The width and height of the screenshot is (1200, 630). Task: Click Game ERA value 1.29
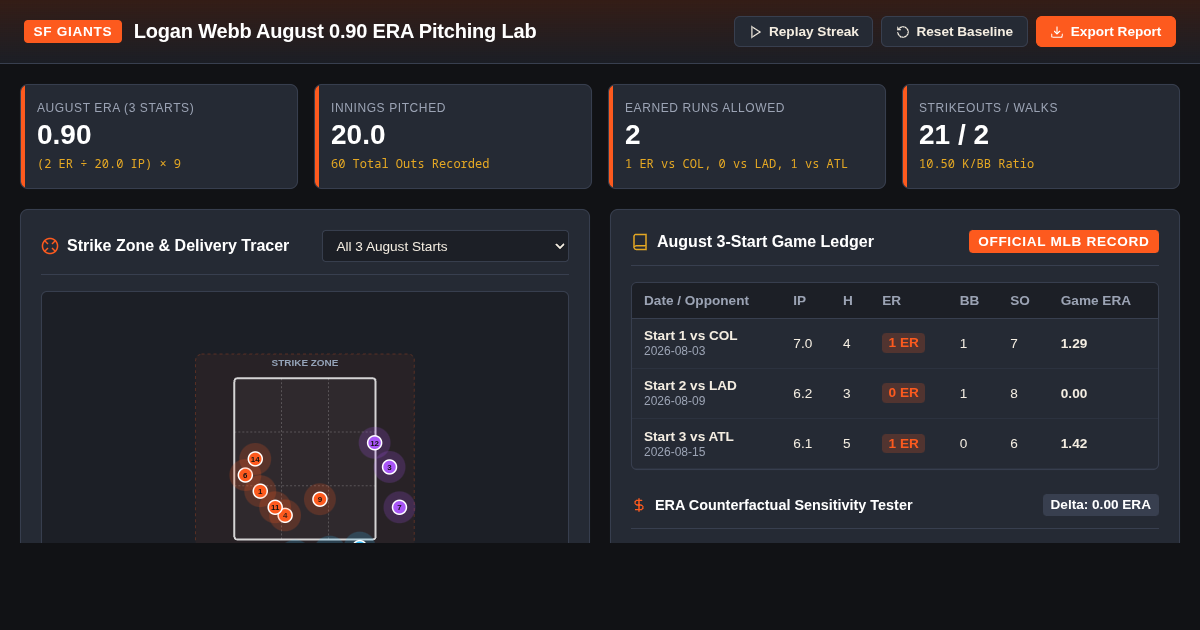tap(1074, 344)
